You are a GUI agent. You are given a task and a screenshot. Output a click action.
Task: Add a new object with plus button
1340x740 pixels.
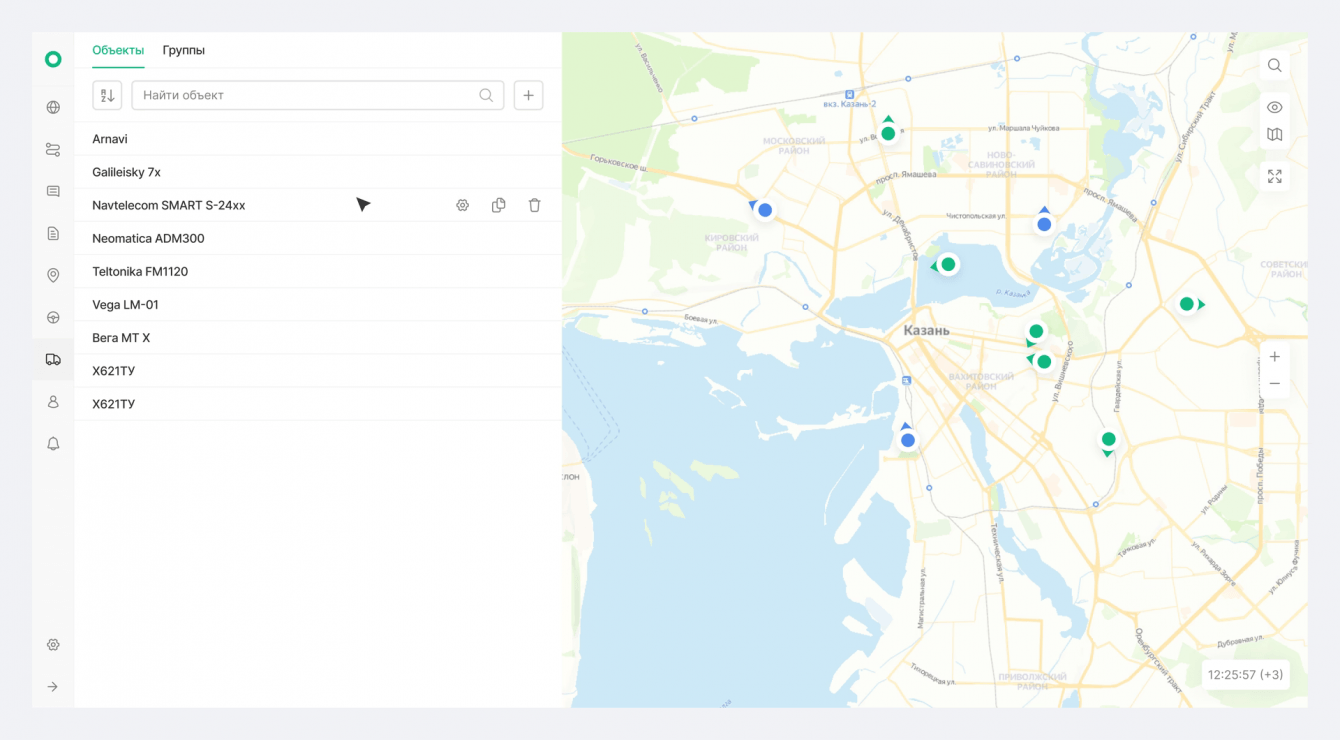click(x=529, y=95)
